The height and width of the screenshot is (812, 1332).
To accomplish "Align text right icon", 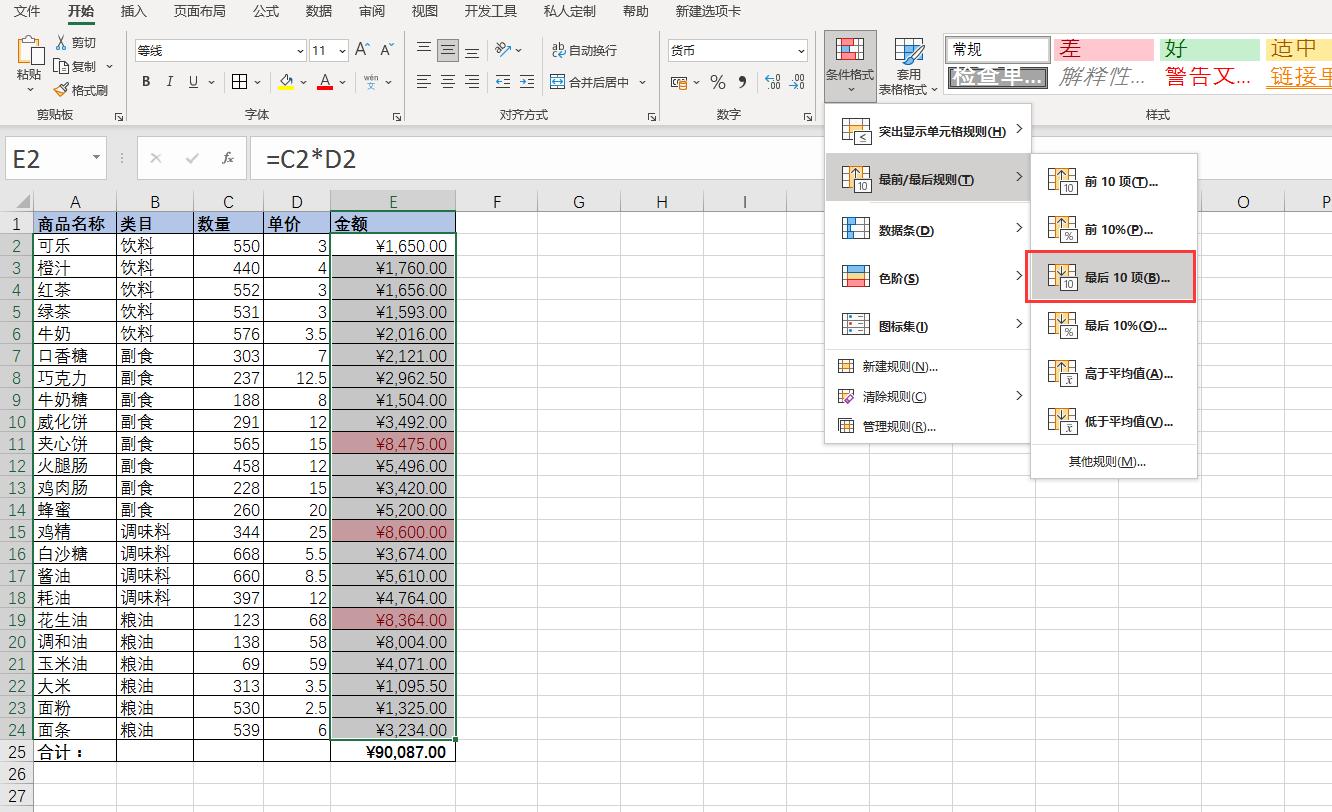I will (x=472, y=82).
